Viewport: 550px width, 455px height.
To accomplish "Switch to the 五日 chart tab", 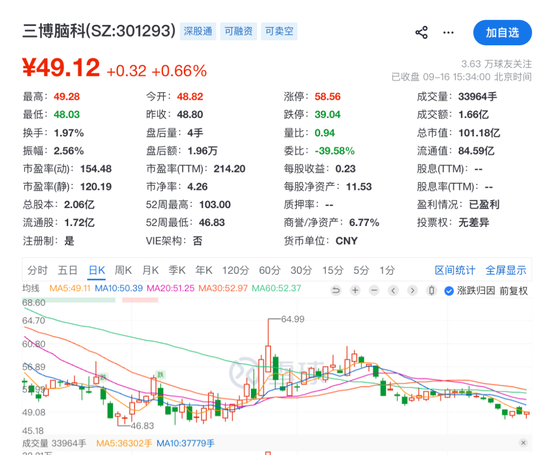I will click(67, 270).
